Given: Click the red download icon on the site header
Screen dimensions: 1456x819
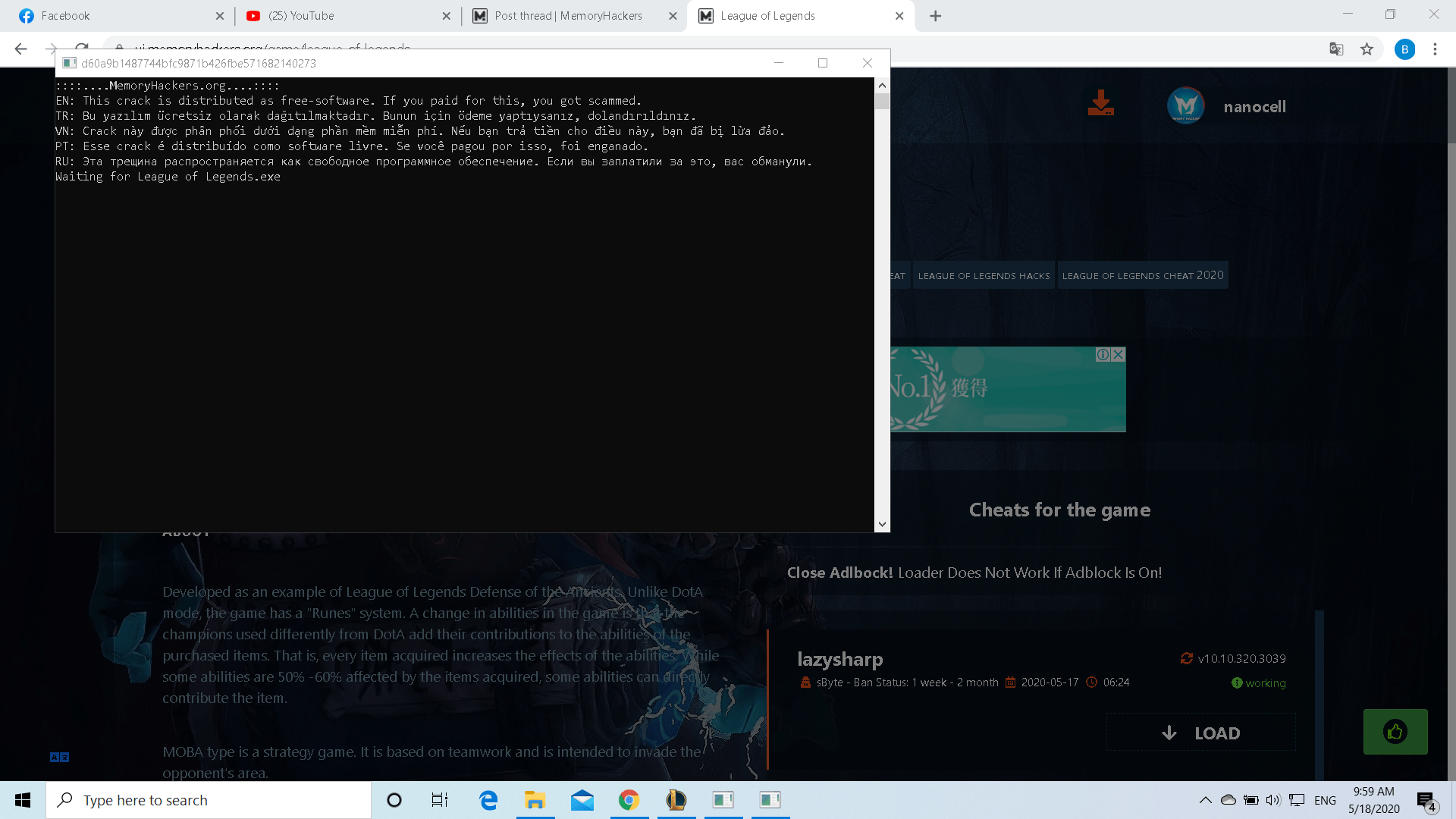Looking at the screenshot, I should [1100, 103].
